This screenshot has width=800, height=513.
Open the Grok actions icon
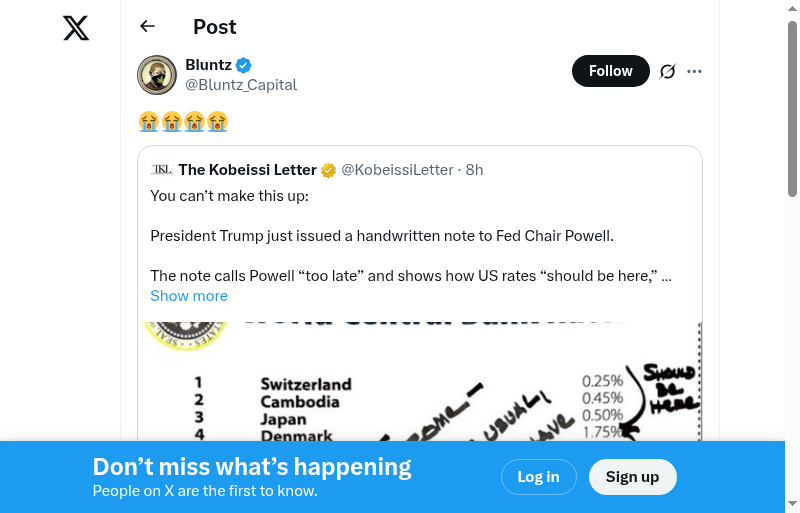pyautogui.click(x=668, y=71)
